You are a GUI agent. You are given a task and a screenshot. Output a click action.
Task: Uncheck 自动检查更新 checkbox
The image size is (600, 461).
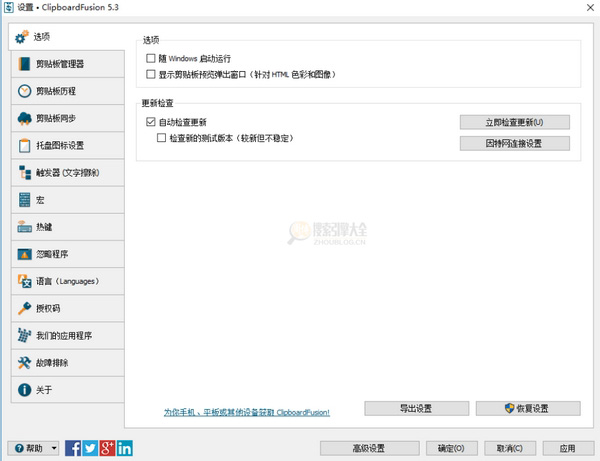tap(151, 122)
